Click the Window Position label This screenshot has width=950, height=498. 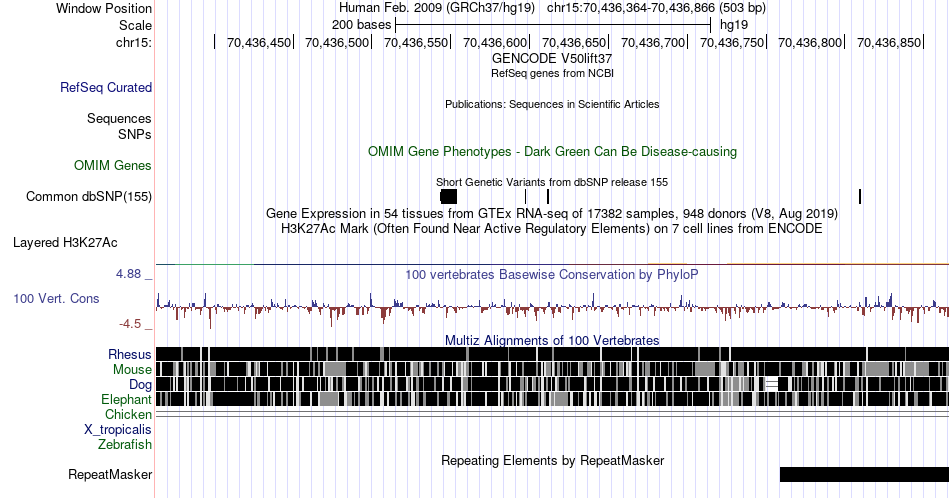click(104, 8)
